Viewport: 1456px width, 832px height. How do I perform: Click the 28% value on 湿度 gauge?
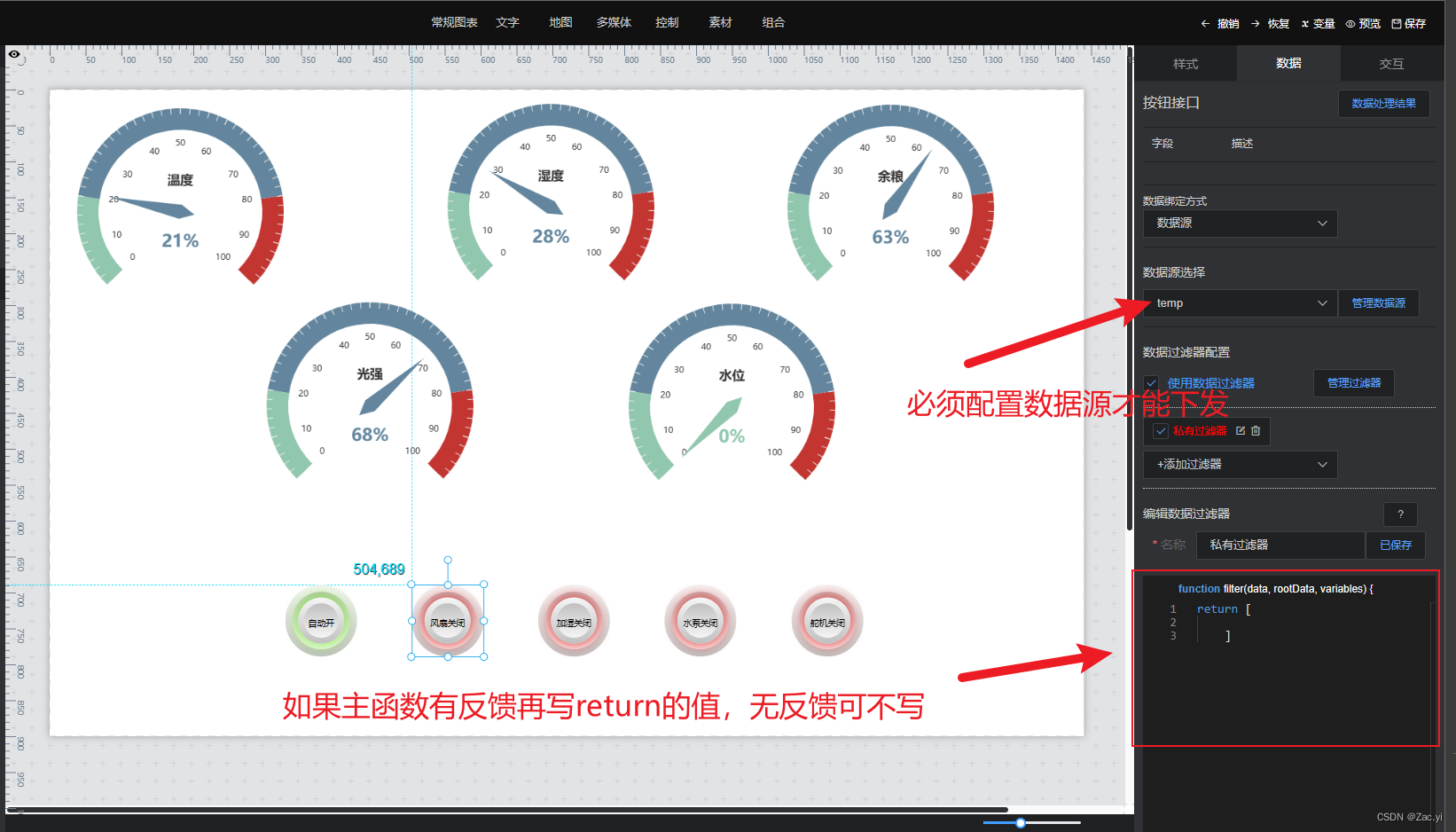[551, 236]
